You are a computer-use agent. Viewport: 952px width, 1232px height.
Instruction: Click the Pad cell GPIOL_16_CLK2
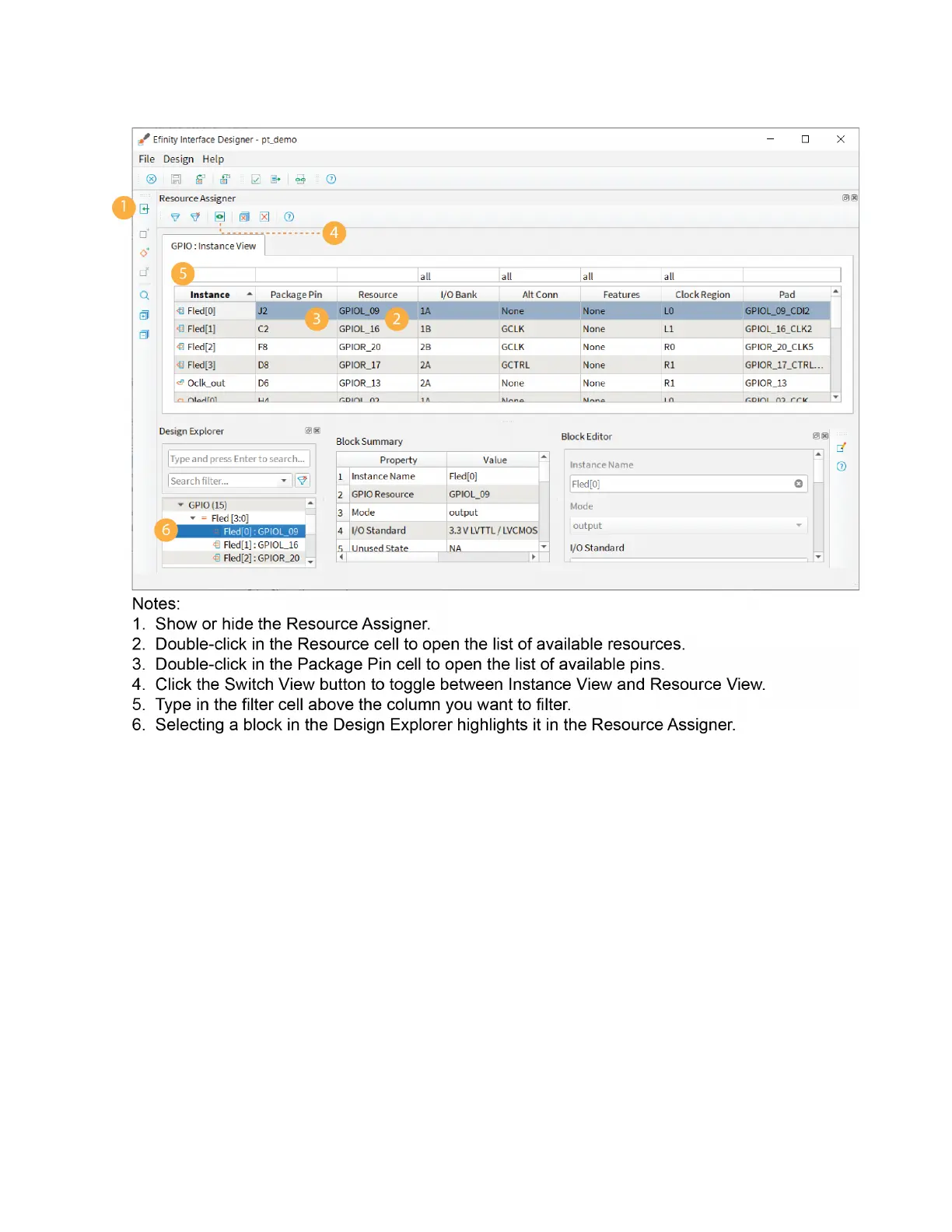coord(787,329)
